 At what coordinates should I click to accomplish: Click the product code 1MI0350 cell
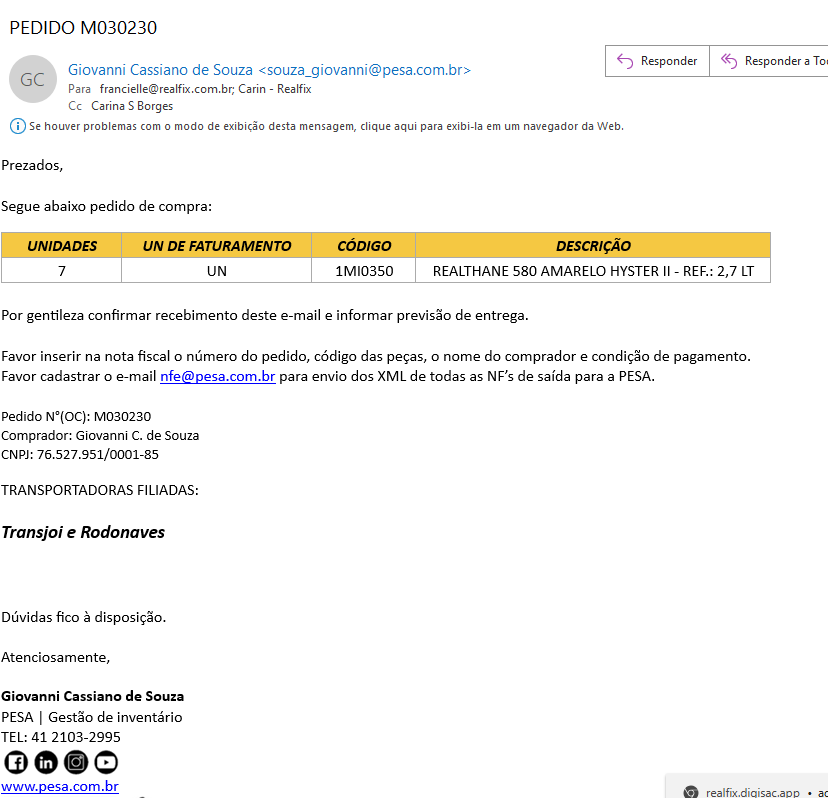click(x=364, y=271)
